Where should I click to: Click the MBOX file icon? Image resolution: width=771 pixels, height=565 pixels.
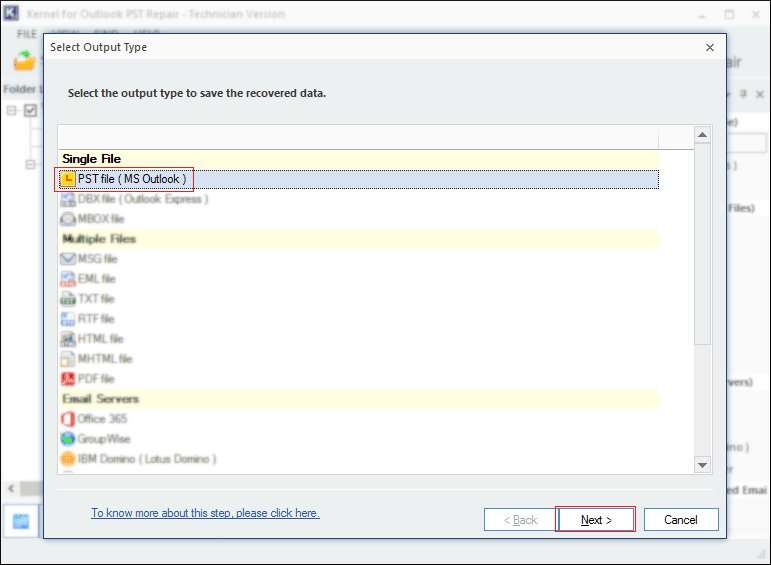(x=67, y=219)
